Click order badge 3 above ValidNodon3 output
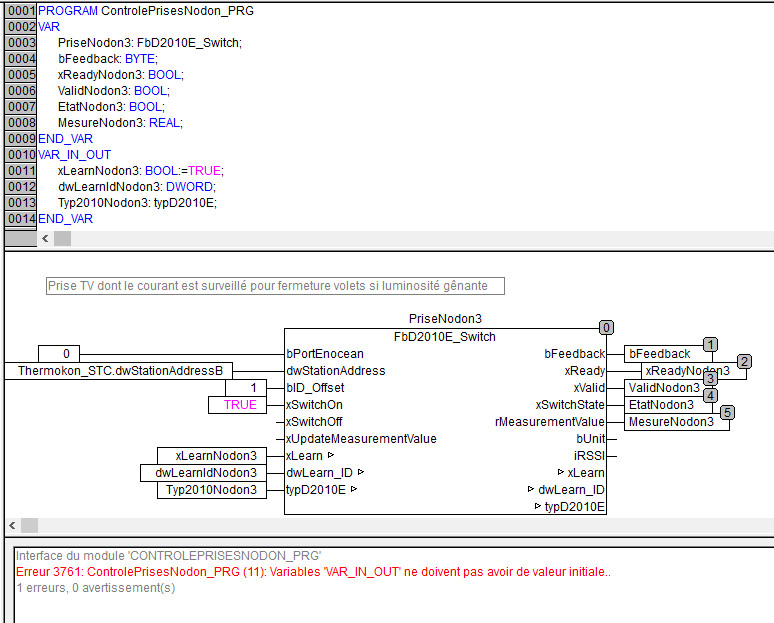774x623 pixels. coord(709,378)
